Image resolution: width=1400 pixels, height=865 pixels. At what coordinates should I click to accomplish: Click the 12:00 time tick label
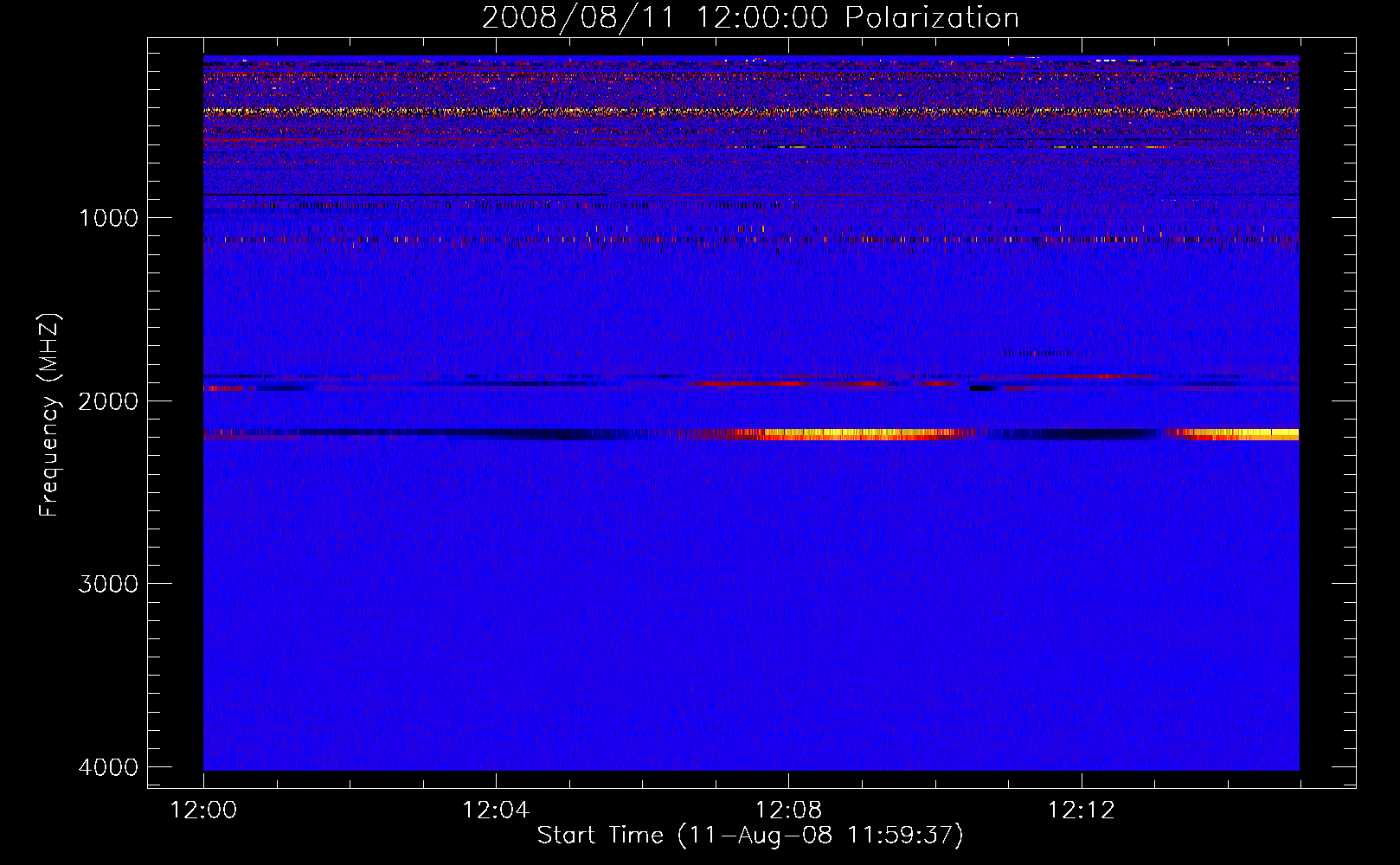pyautogui.click(x=203, y=811)
